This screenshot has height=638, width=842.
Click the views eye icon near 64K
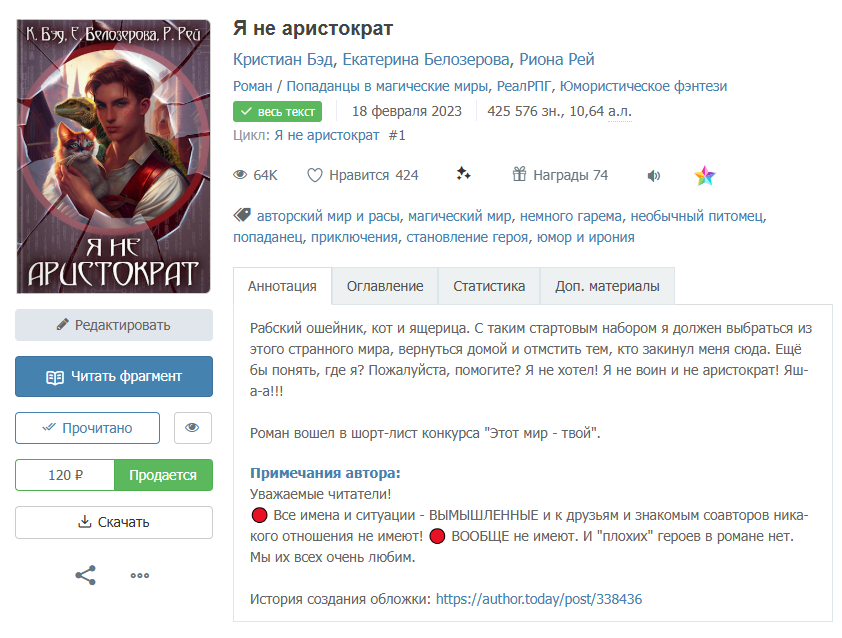click(240, 175)
